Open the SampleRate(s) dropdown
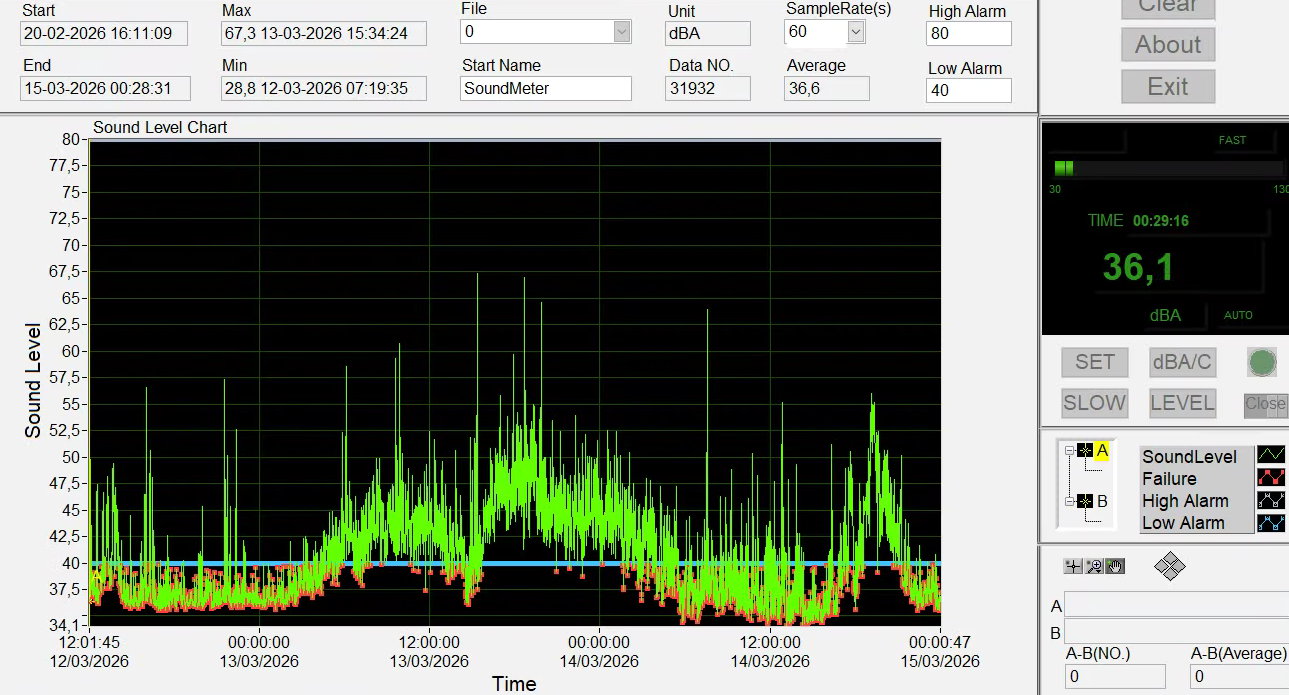The image size is (1289, 695). click(x=855, y=32)
